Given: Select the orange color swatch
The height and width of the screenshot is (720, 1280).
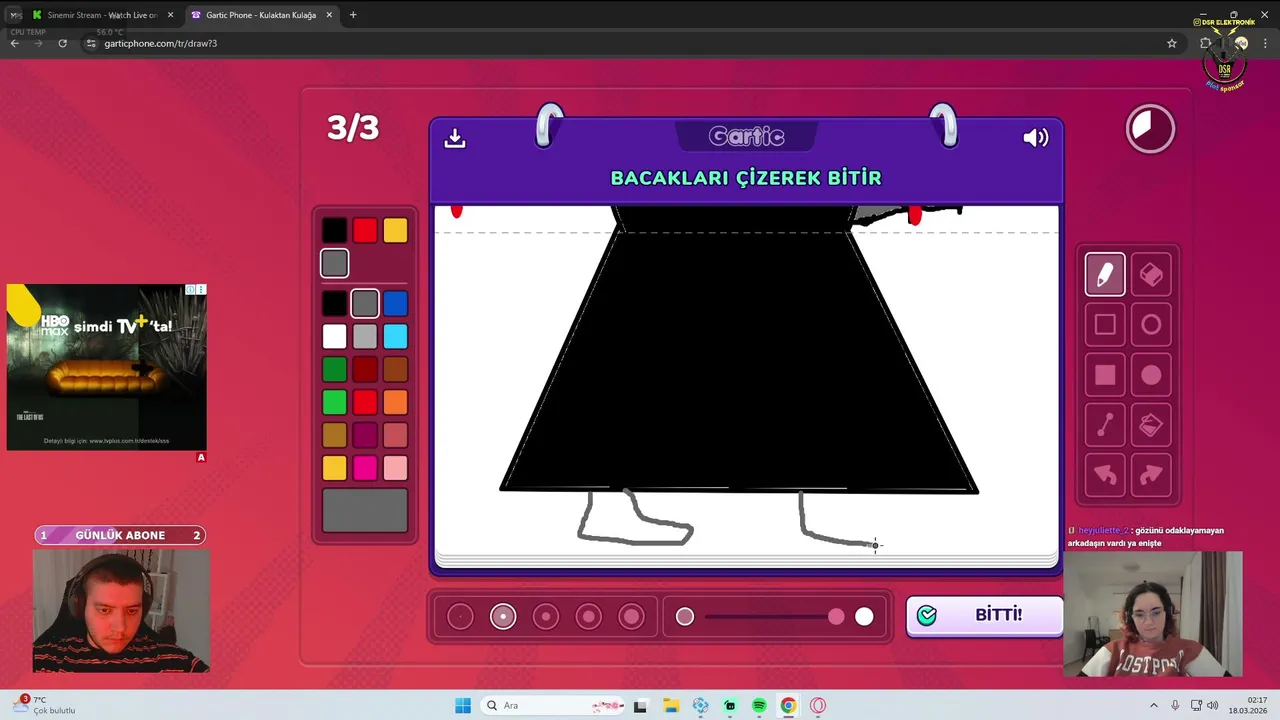Looking at the screenshot, I should (x=395, y=402).
